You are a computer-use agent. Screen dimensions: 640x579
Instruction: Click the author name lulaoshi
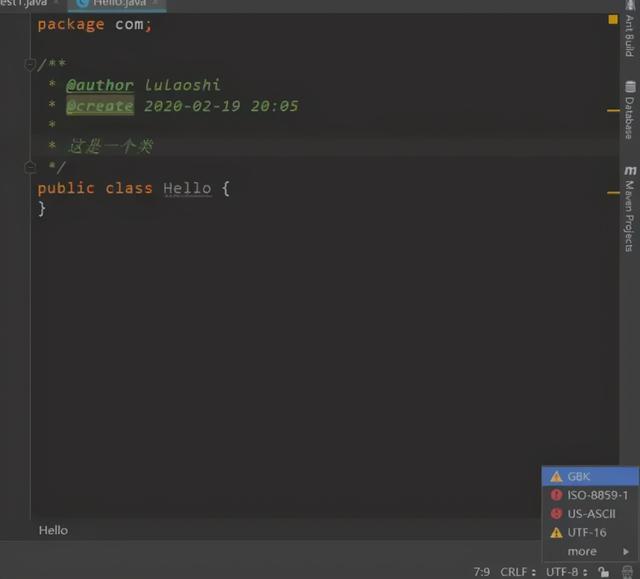[x=182, y=85]
